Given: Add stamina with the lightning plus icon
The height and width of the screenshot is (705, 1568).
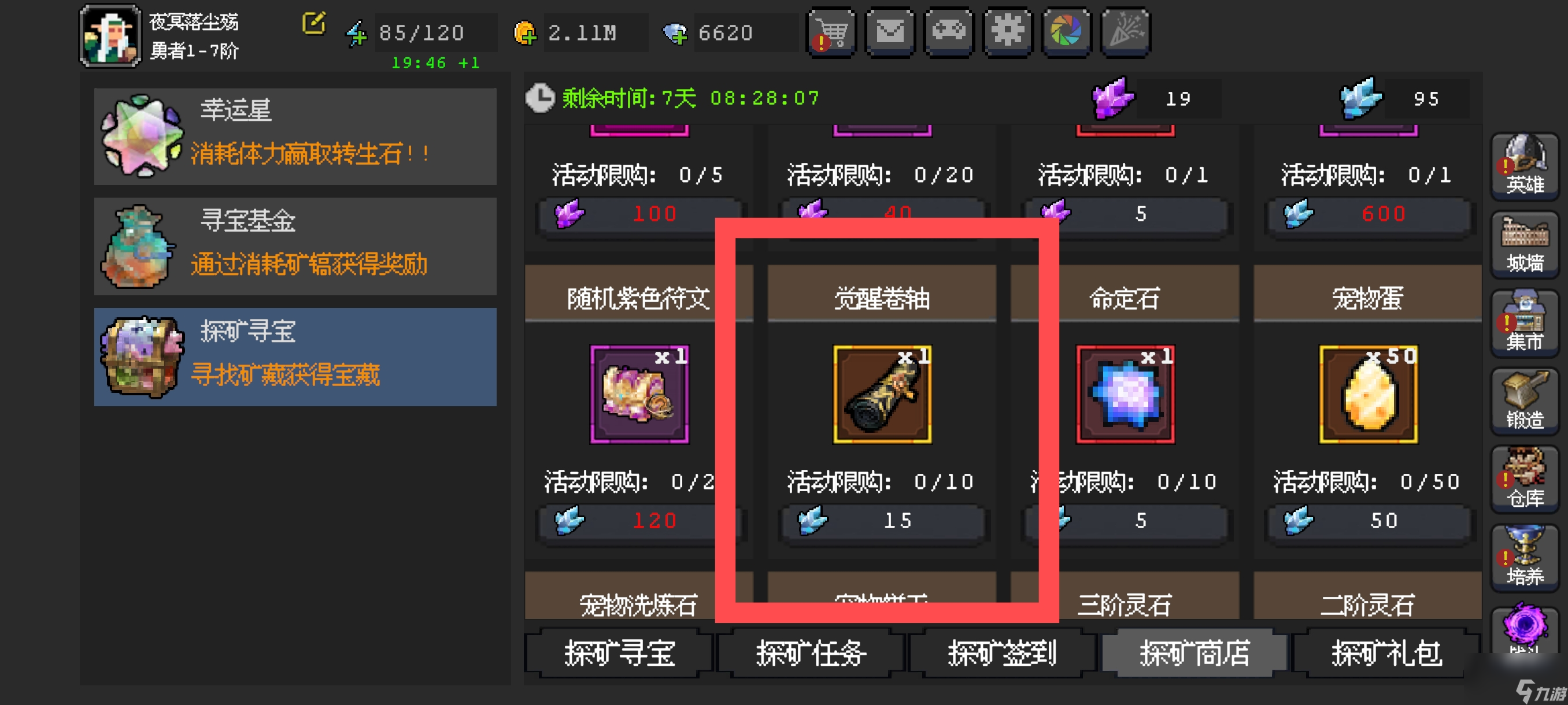Looking at the screenshot, I should click(356, 34).
